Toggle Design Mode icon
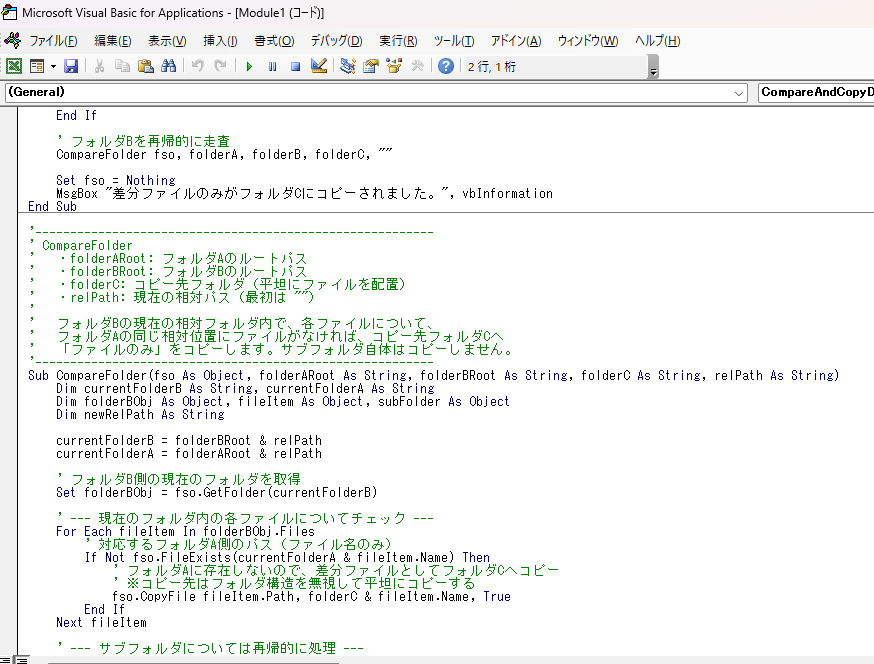This screenshot has width=874, height=664. (x=319, y=66)
